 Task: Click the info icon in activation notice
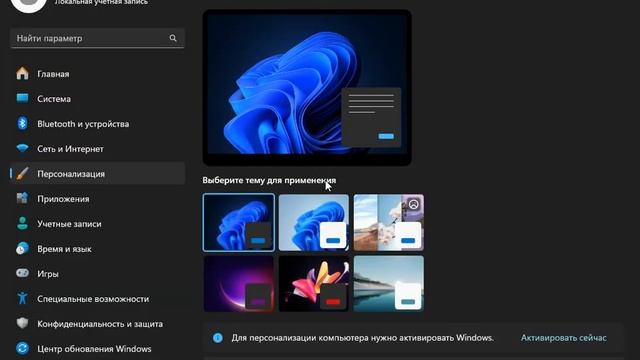pyautogui.click(x=218, y=338)
